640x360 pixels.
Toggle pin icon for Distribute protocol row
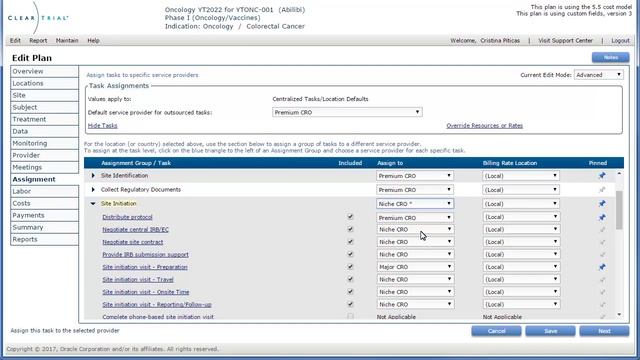pos(602,218)
